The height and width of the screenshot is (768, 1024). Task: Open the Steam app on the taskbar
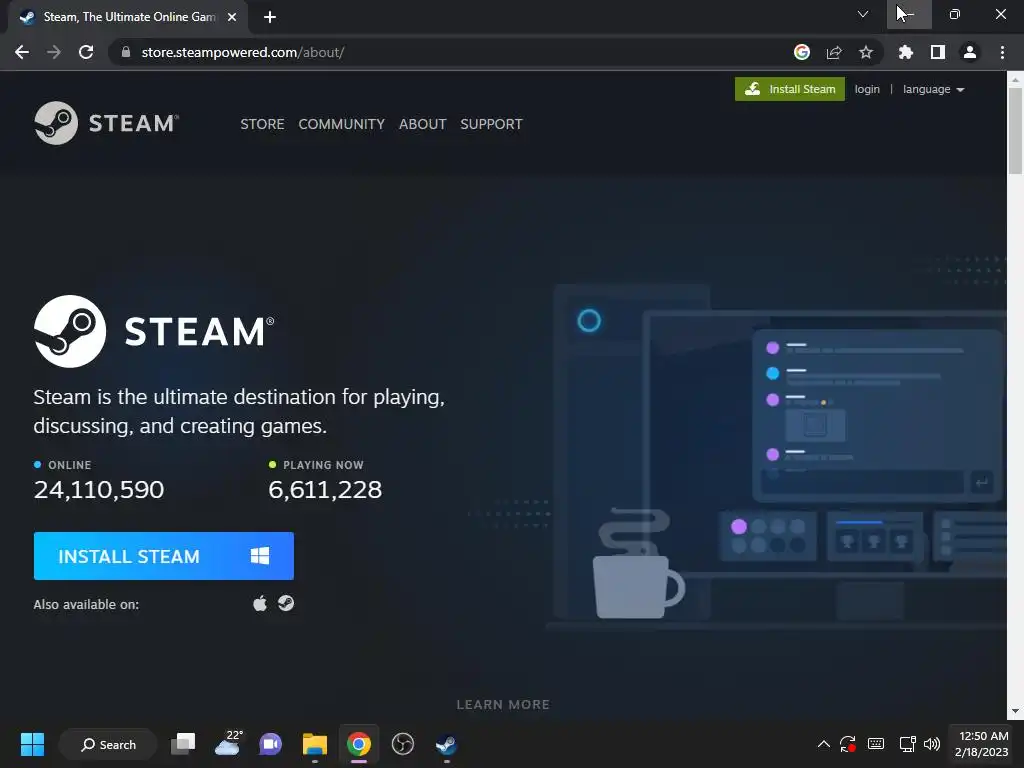click(x=447, y=744)
